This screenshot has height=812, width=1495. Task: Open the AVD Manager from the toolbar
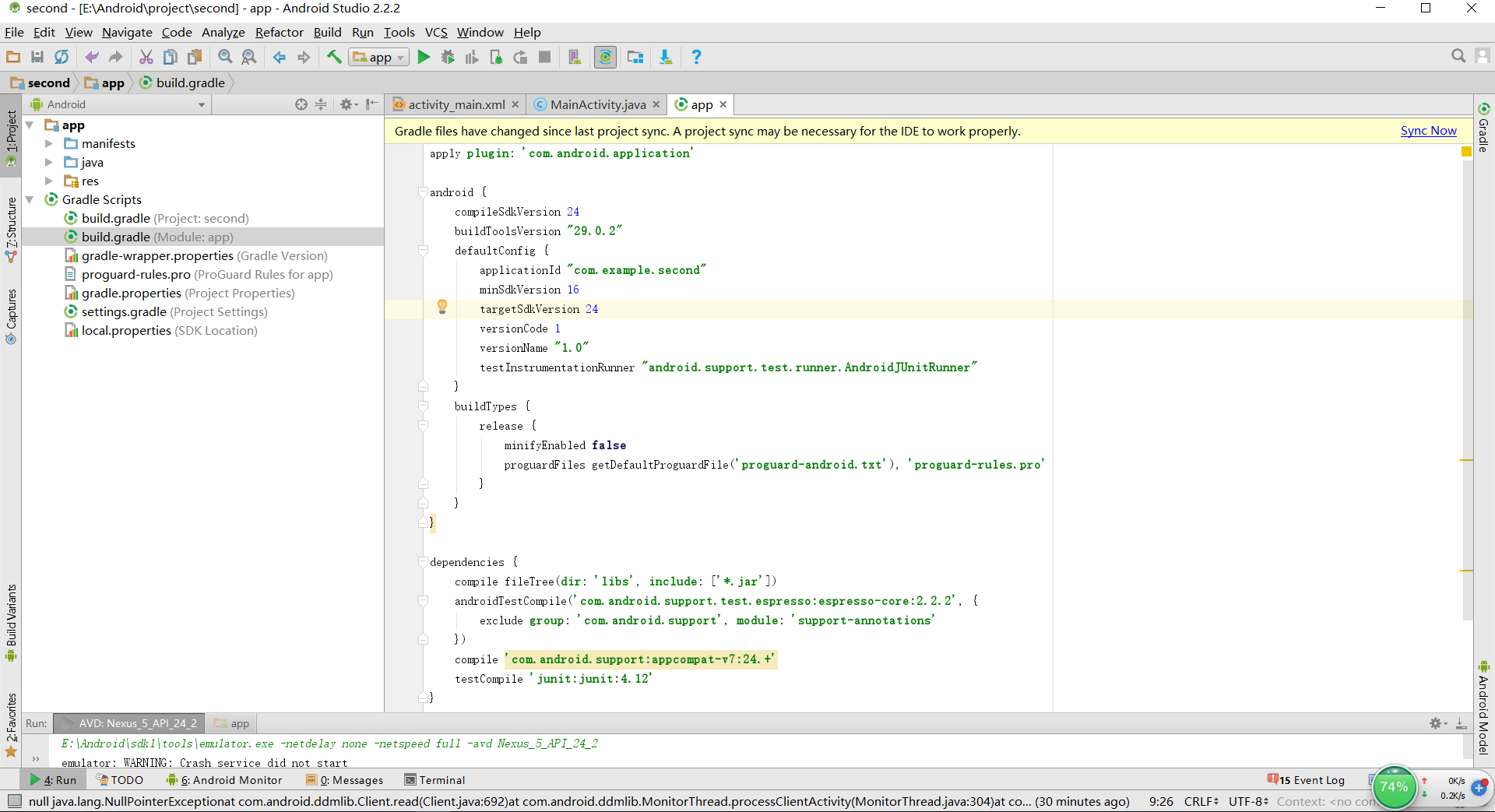575,57
